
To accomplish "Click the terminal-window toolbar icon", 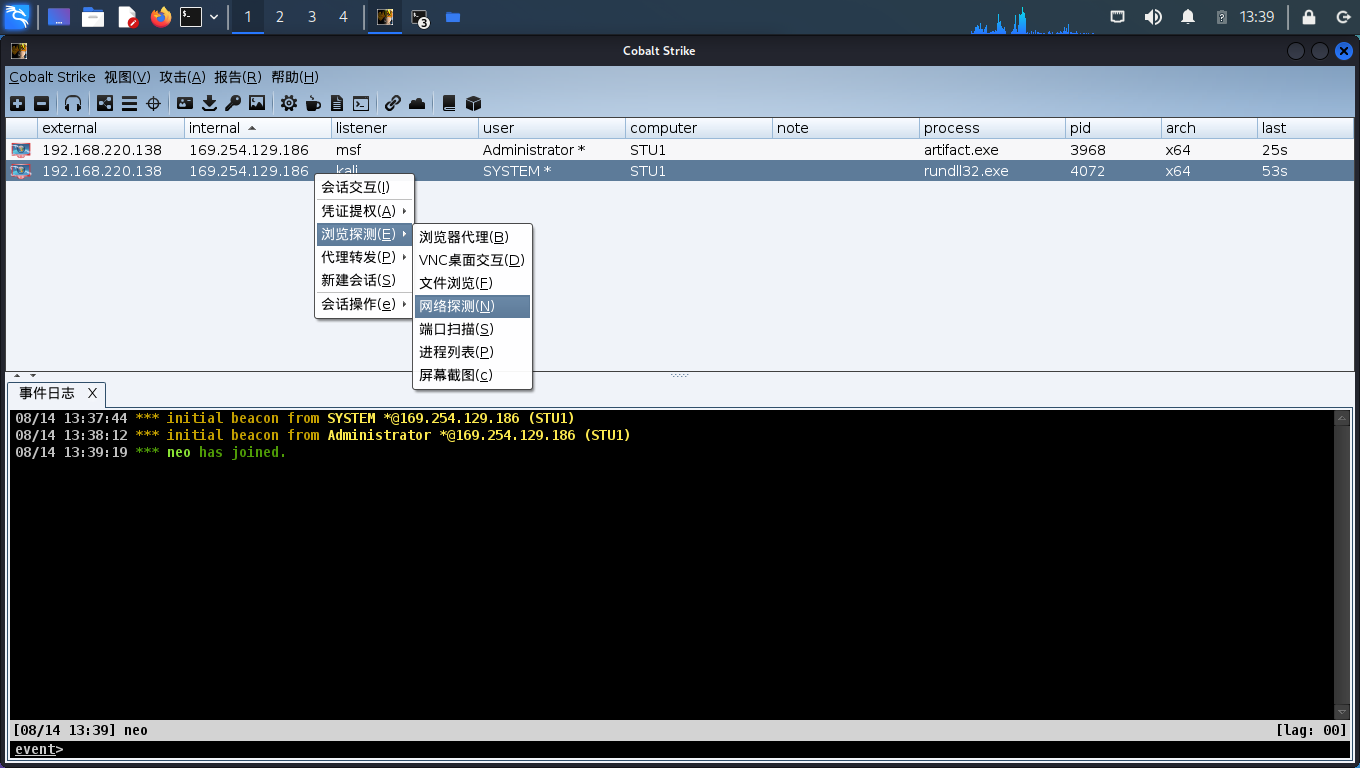I will click(x=361, y=103).
